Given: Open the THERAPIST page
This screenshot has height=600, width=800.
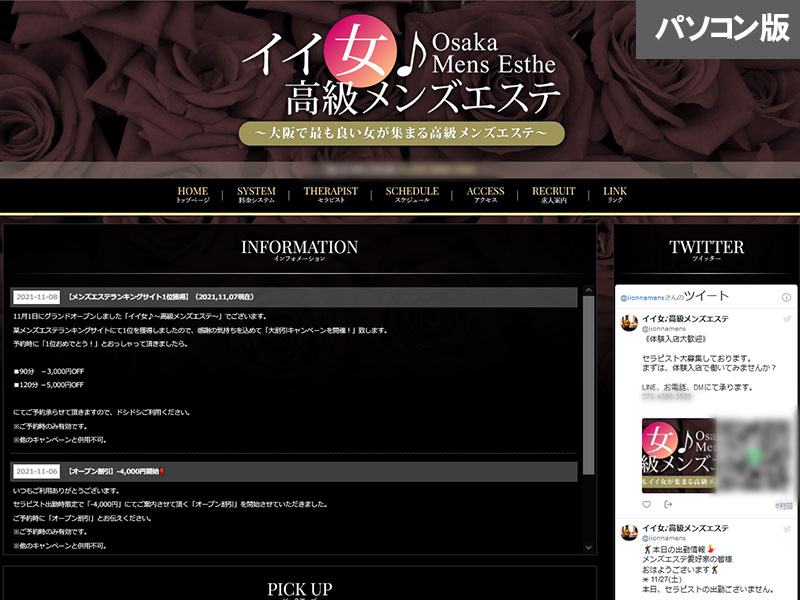Looking at the screenshot, I should (x=330, y=195).
